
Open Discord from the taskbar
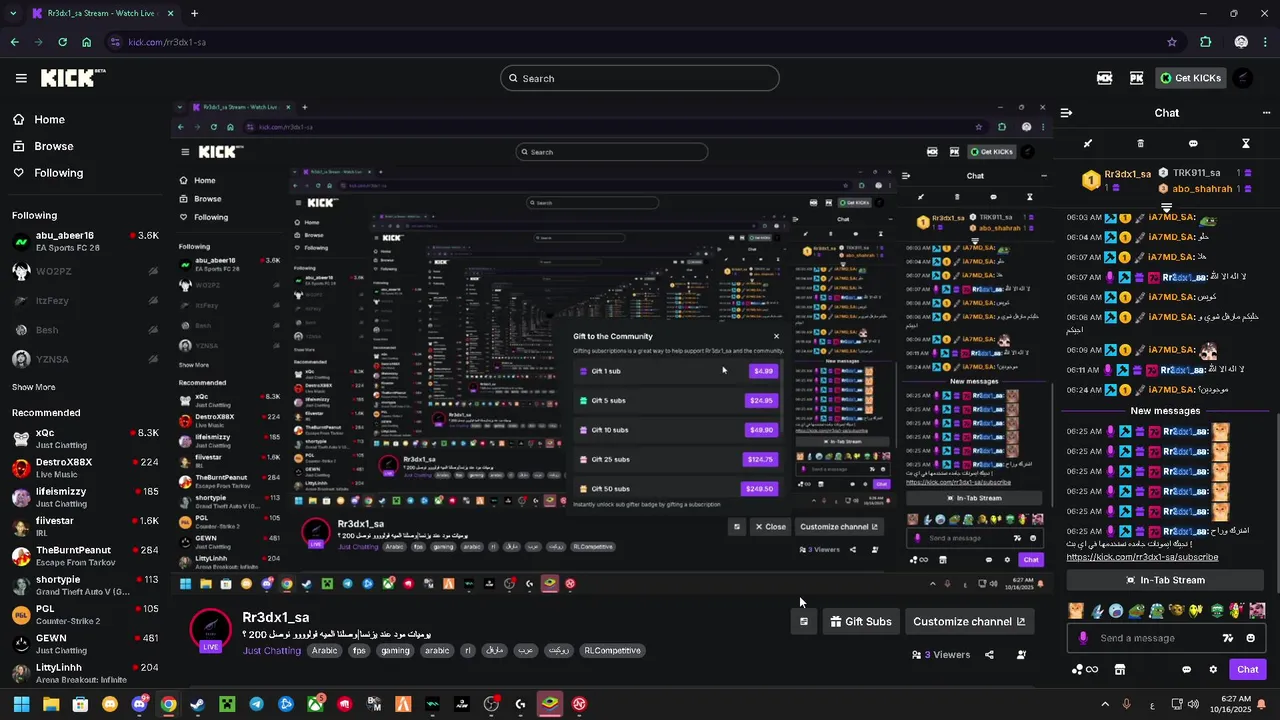click(139, 704)
